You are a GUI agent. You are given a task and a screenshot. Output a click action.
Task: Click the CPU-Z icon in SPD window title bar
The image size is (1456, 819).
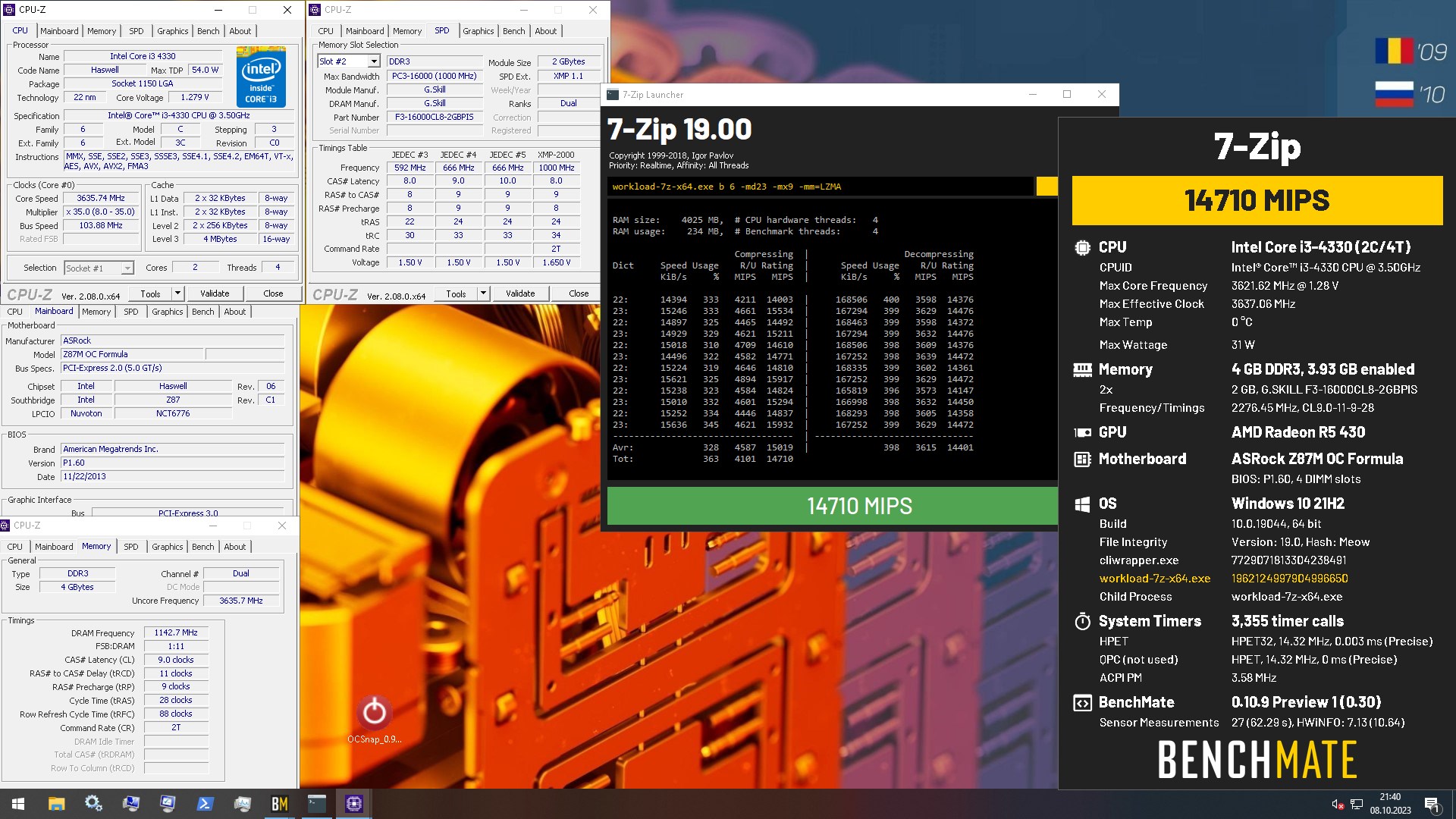point(315,10)
